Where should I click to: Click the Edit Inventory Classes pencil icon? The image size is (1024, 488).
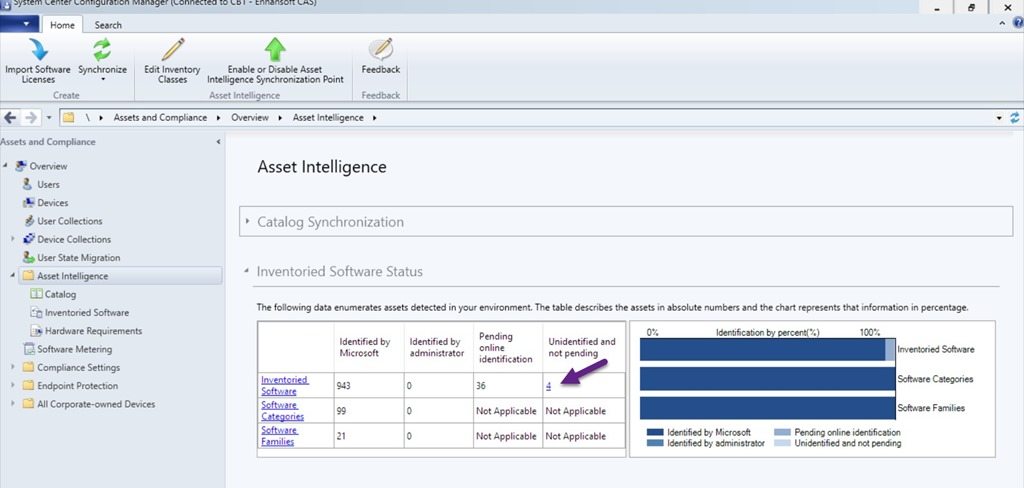[x=172, y=50]
